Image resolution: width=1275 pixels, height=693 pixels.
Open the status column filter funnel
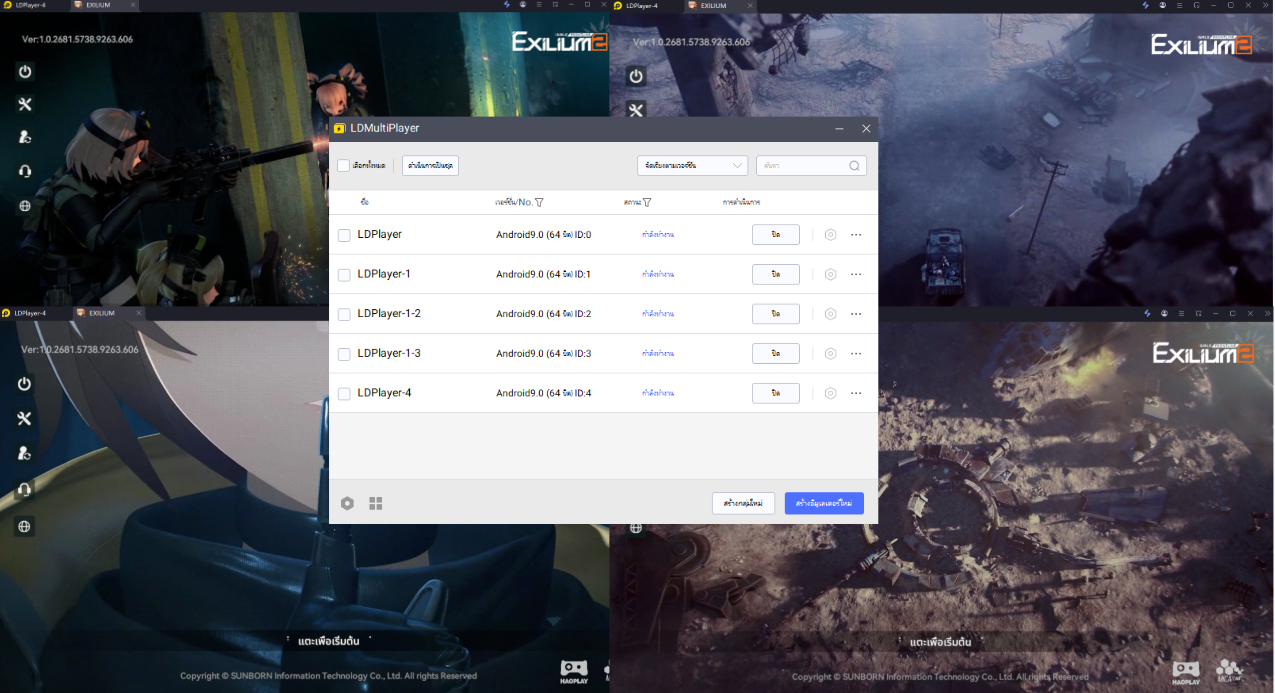[647, 202]
